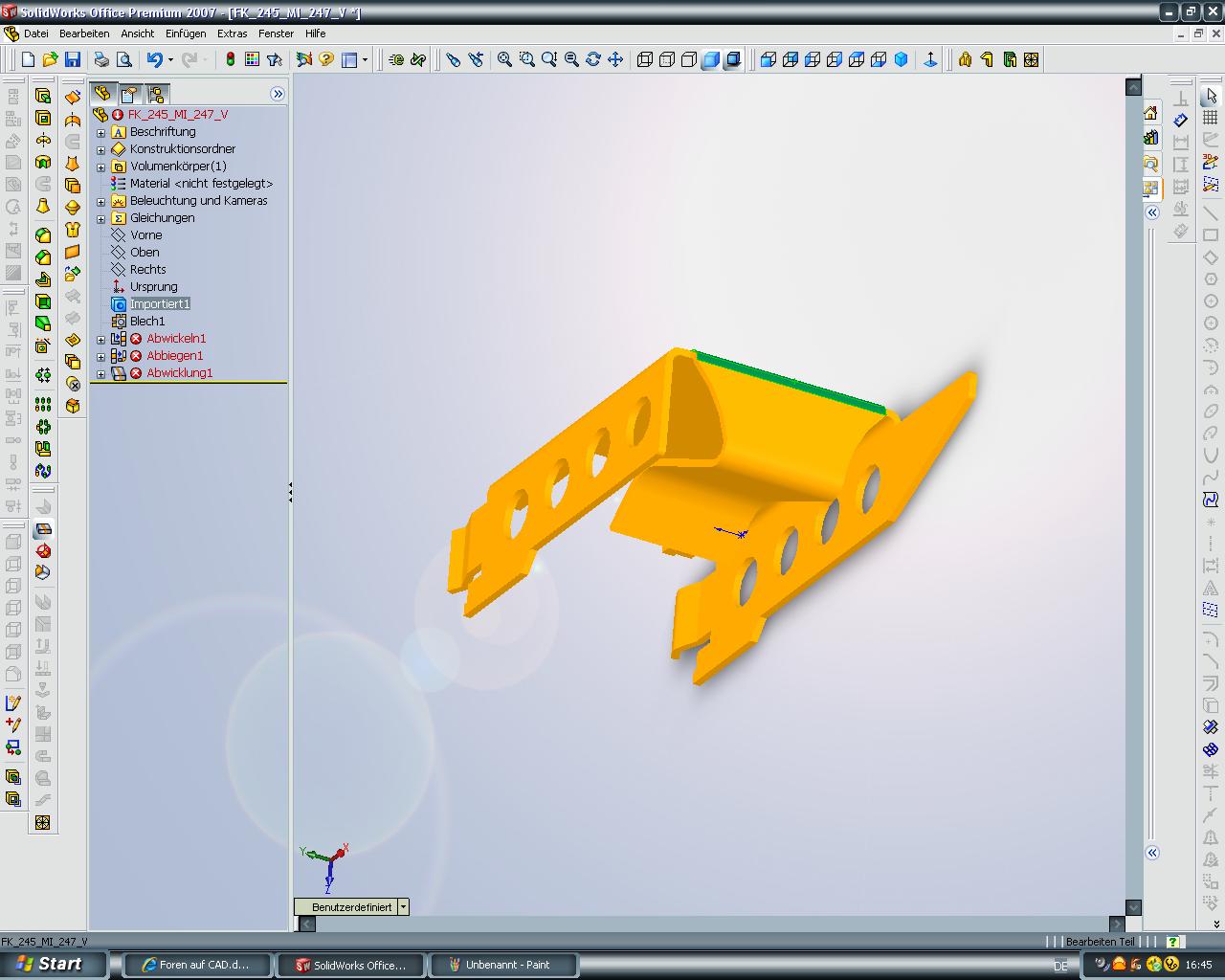Open the Benutzerdefiniert view dropdown
The height and width of the screenshot is (980, 1225).
pos(403,906)
